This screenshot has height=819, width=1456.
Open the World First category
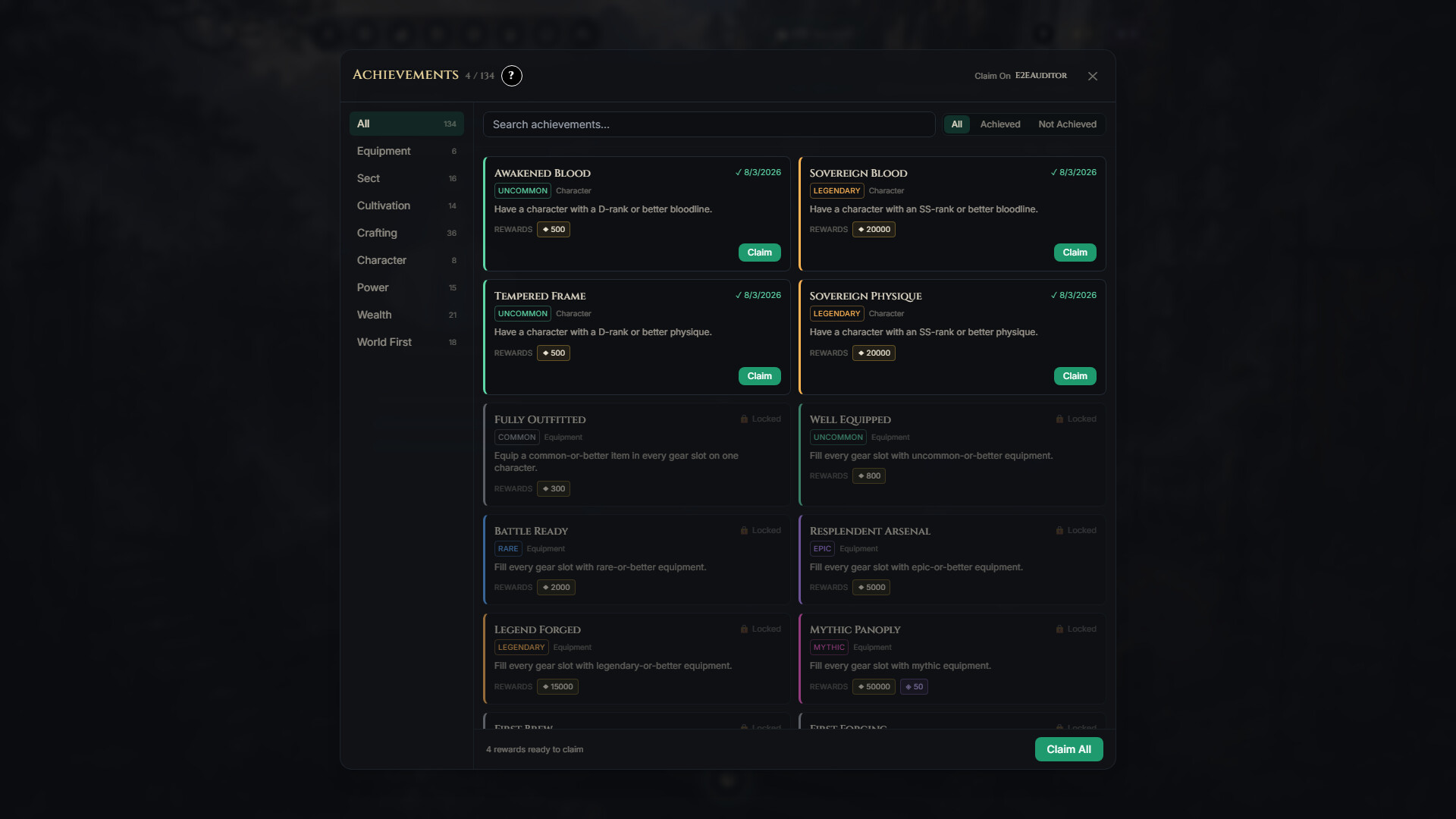(406, 342)
